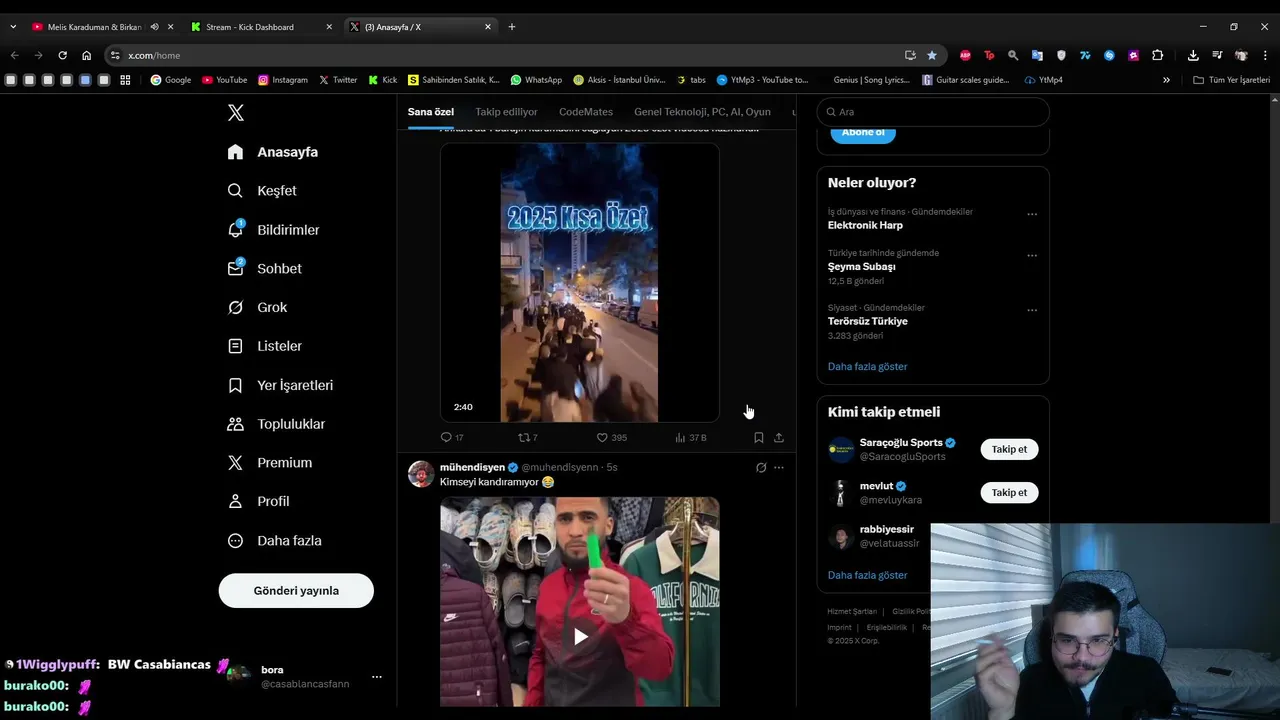The image size is (1280, 720).
Task: Bookmark this page with star icon
Action: [x=932, y=55]
